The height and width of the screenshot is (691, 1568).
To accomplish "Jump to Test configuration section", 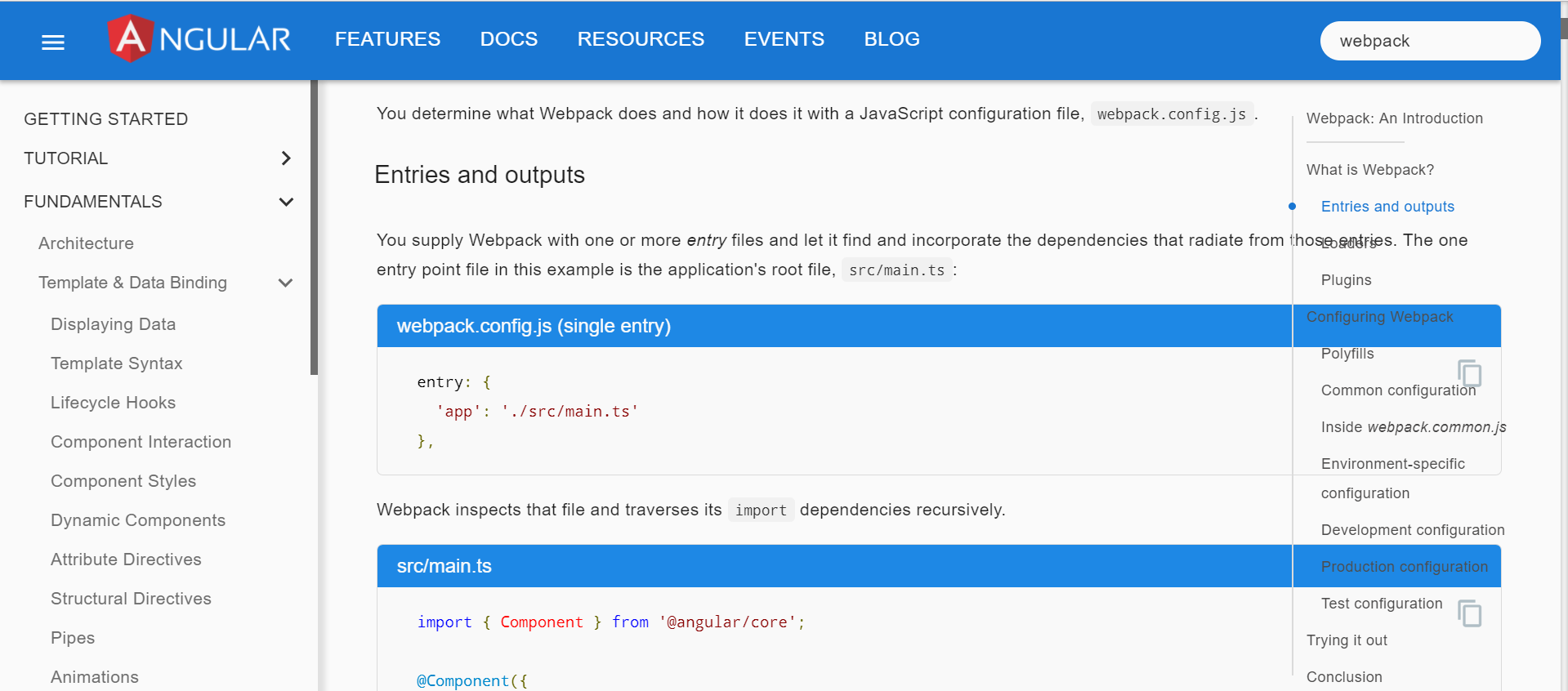I will coord(1382,604).
